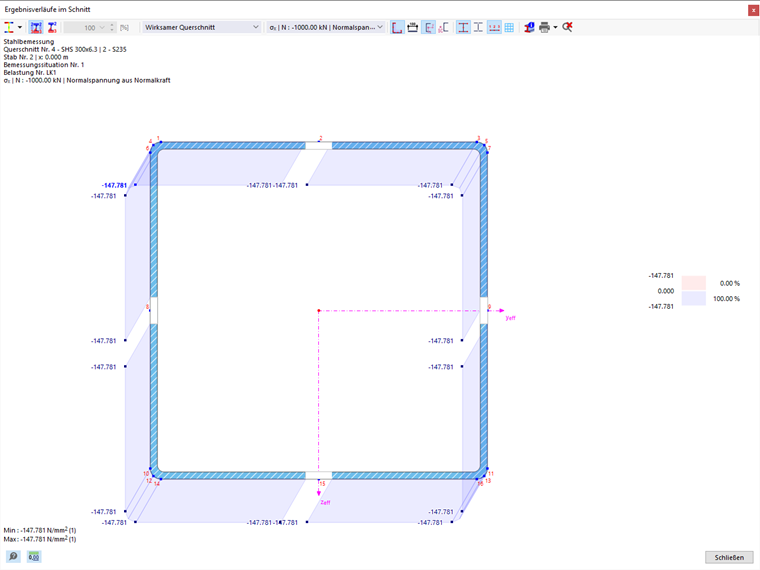
Task: Close the Ergebnisverläufe im Schnitt window
Action: [753, 10]
